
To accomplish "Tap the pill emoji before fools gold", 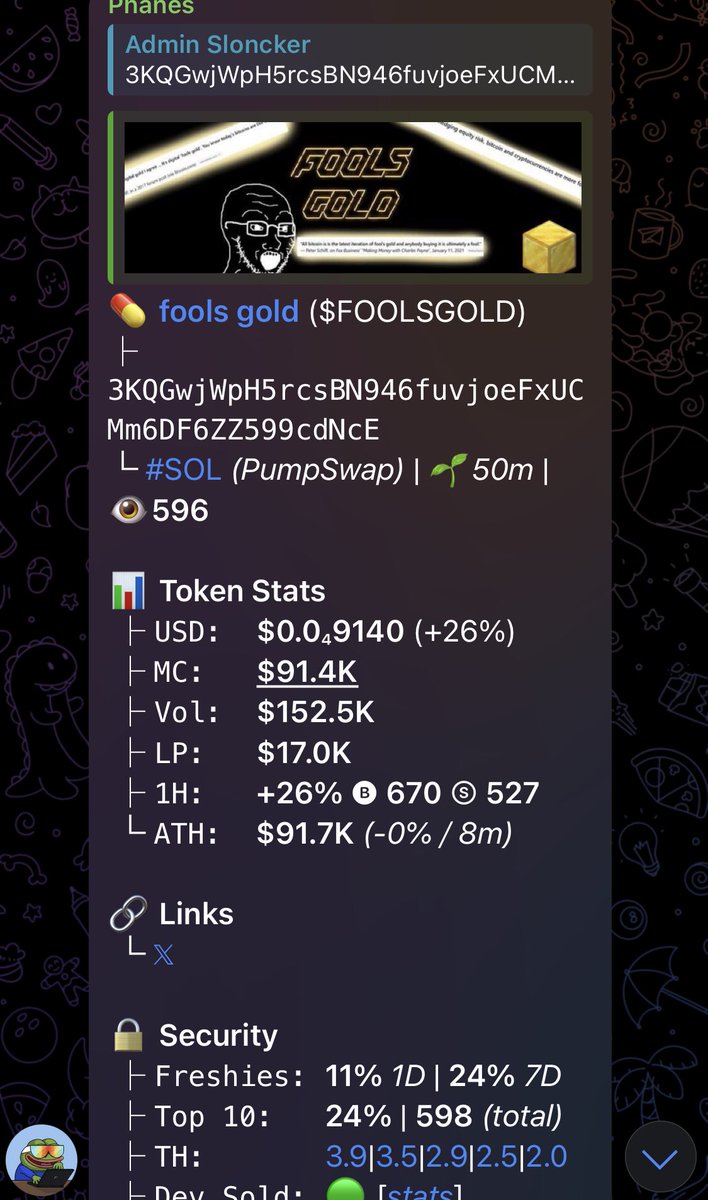I will tap(127, 312).
